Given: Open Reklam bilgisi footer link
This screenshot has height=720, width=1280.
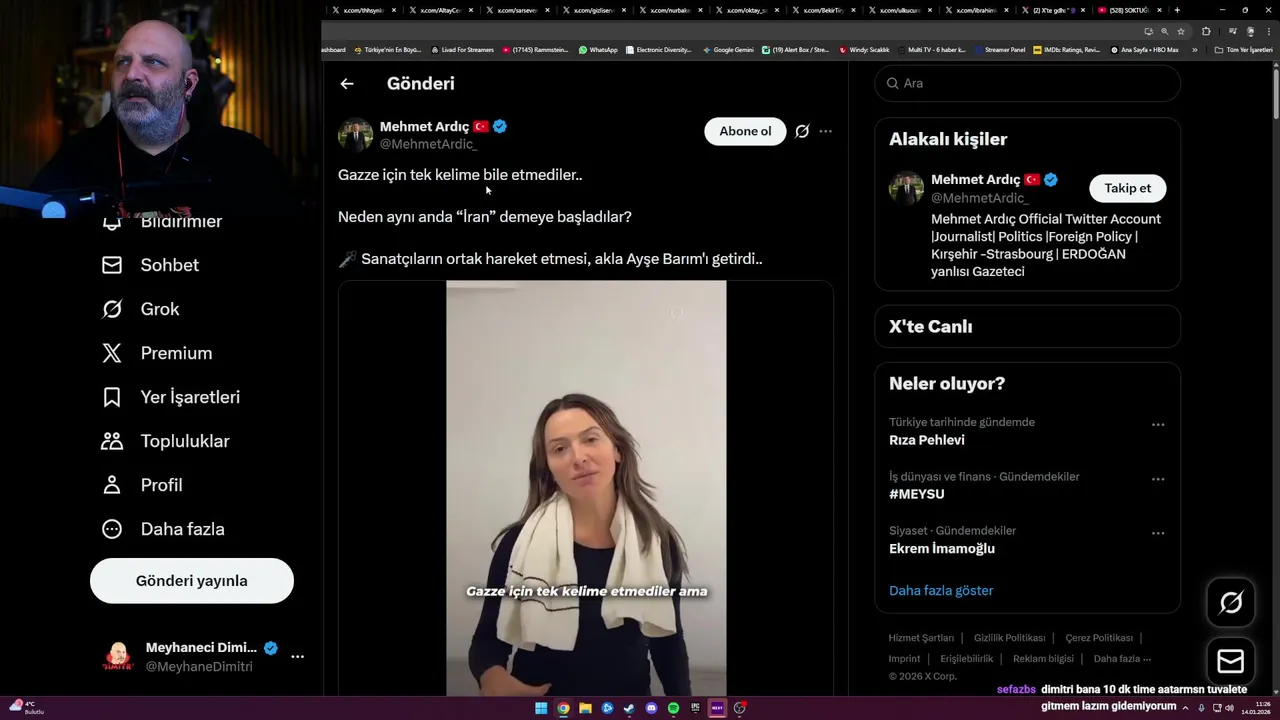Looking at the screenshot, I should point(1043,659).
